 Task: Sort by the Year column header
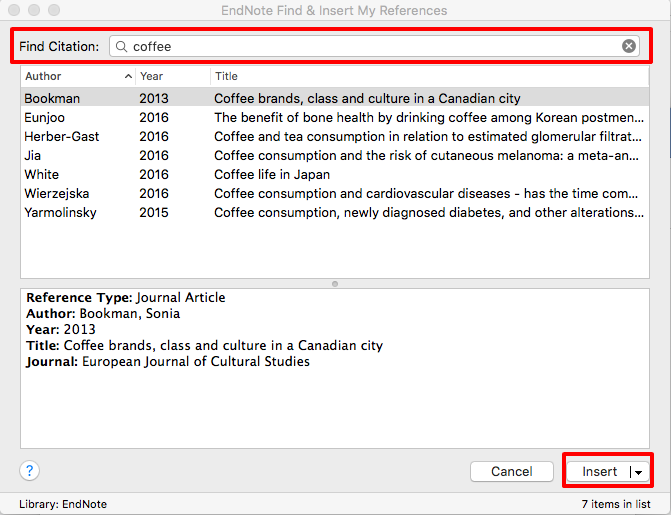[x=173, y=76]
